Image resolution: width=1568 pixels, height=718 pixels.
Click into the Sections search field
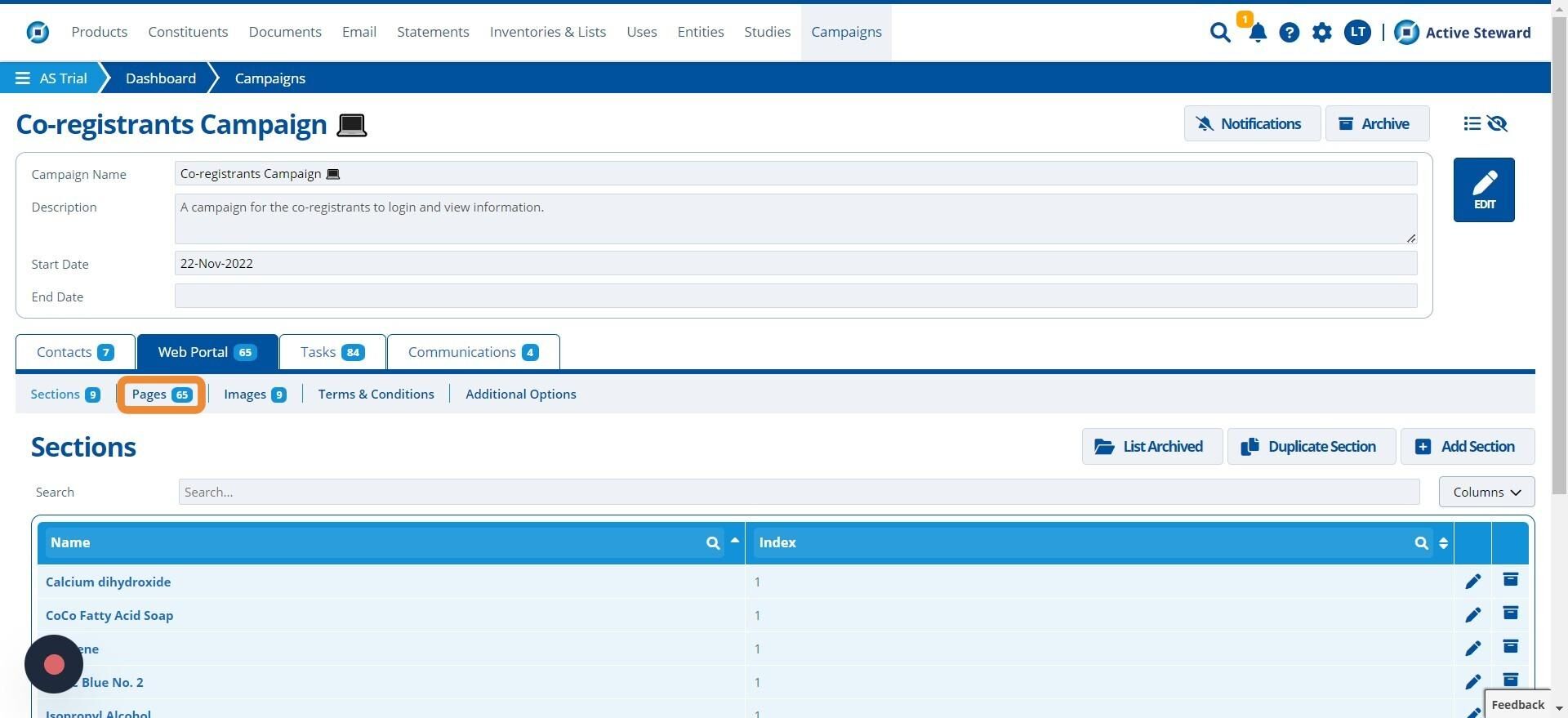click(x=798, y=492)
